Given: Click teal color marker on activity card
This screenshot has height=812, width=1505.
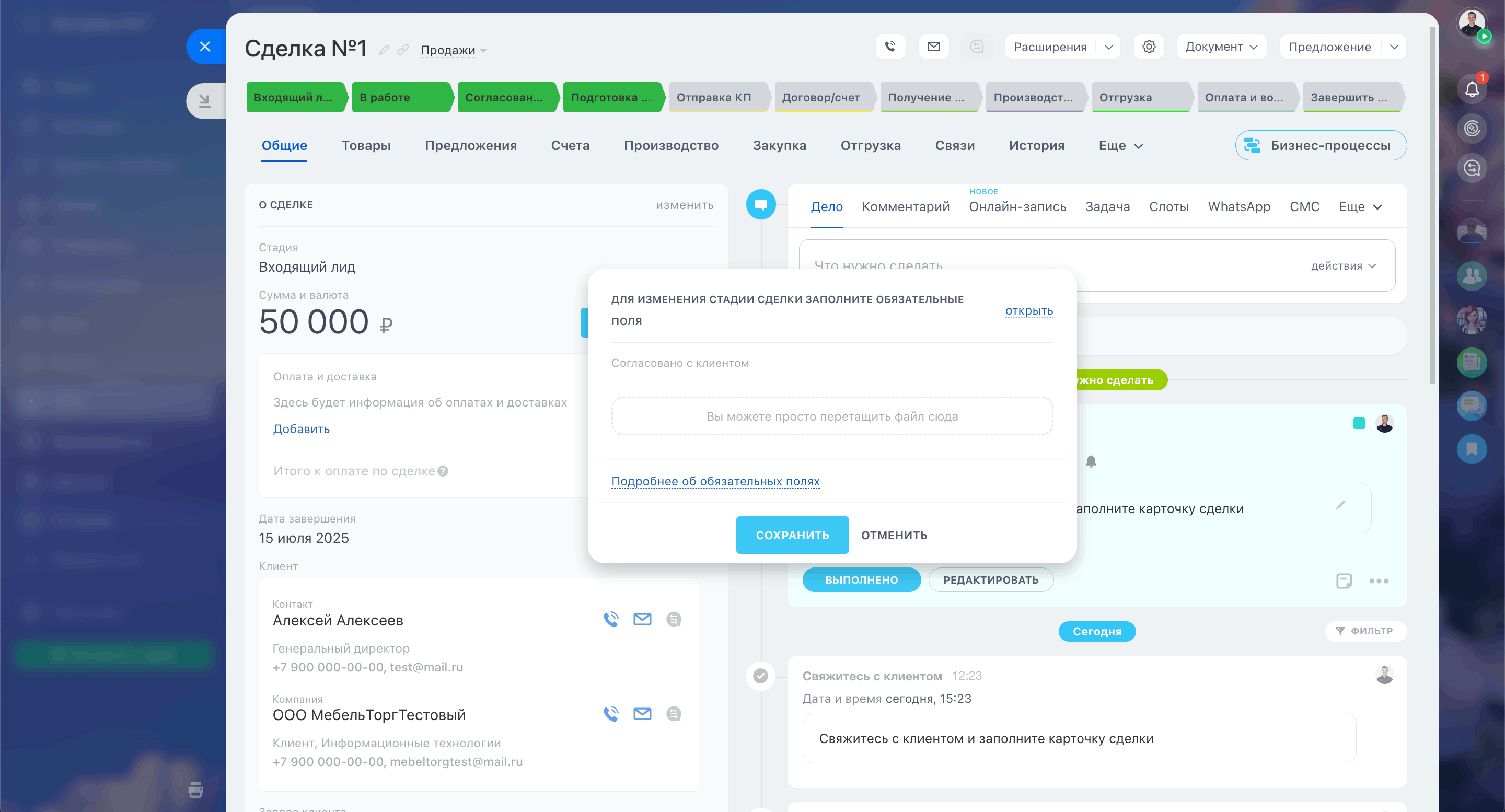Looking at the screenshot, I should (x=1358, y=424).
